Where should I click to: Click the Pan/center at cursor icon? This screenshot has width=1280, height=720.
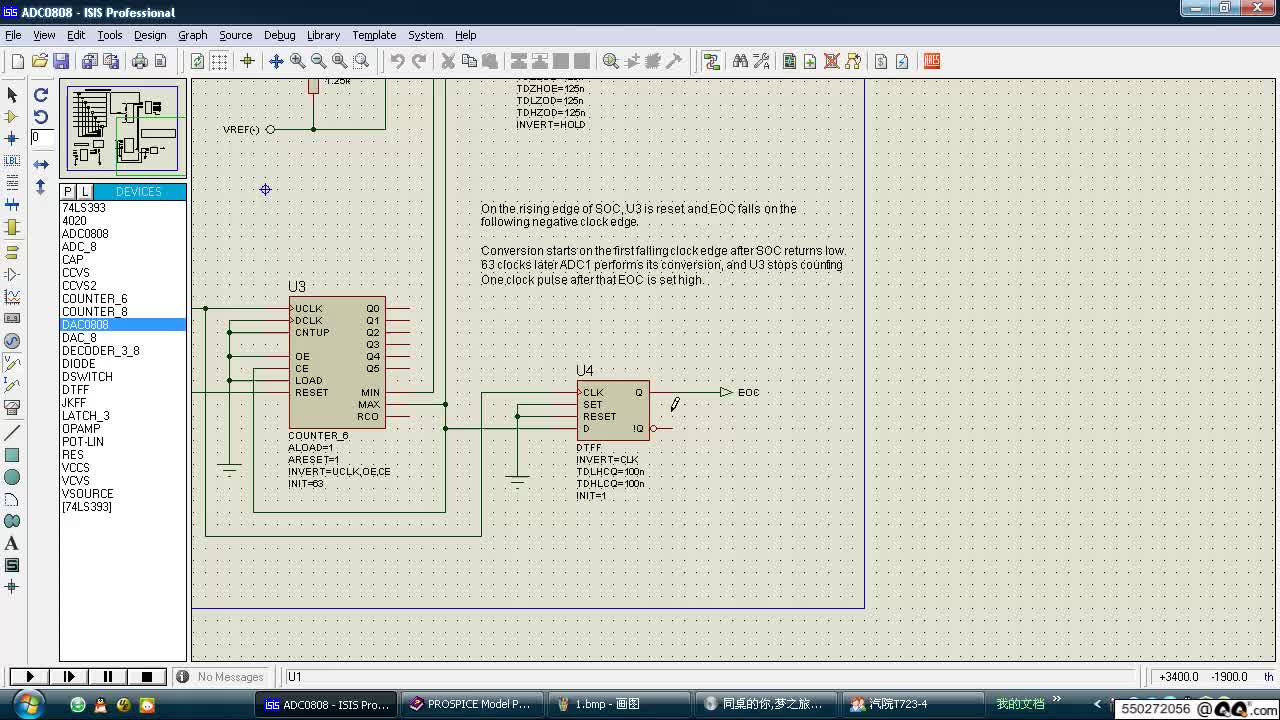(x=276, y=61)
